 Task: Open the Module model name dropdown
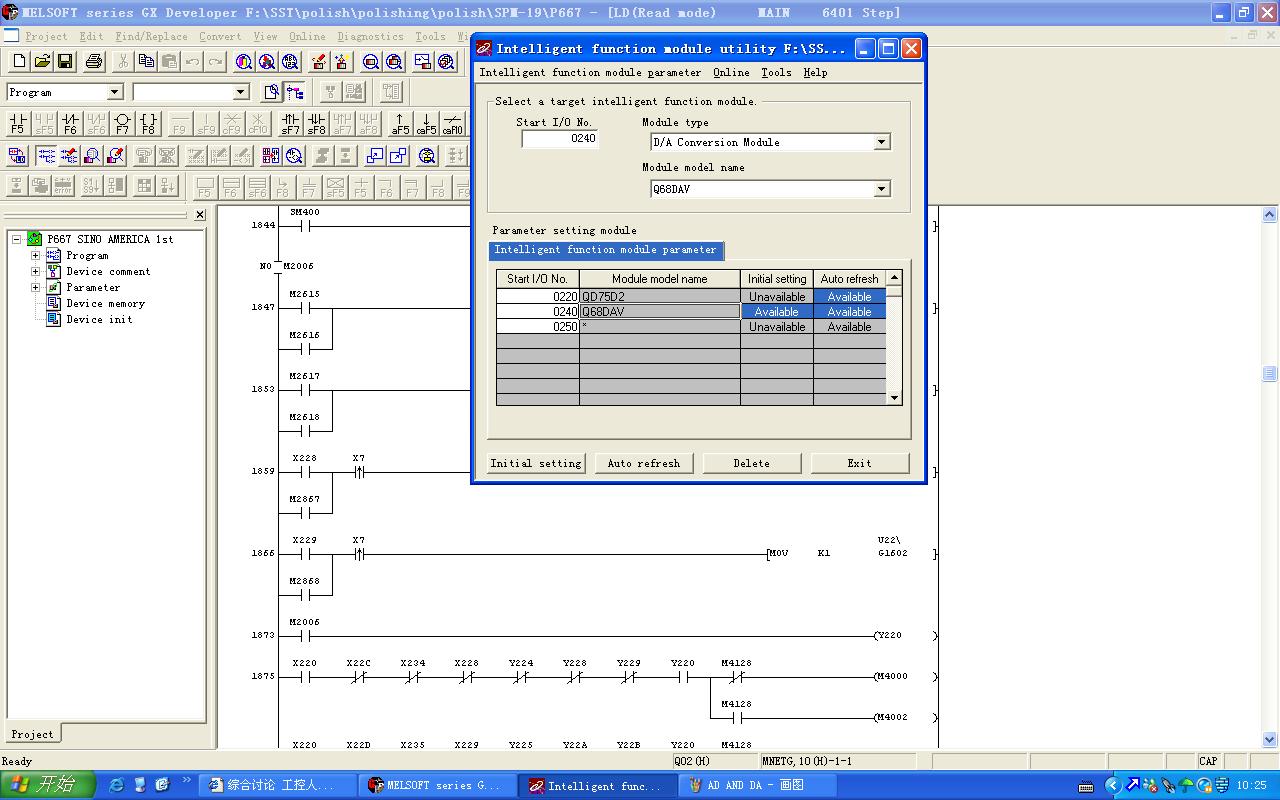(881, 189)
